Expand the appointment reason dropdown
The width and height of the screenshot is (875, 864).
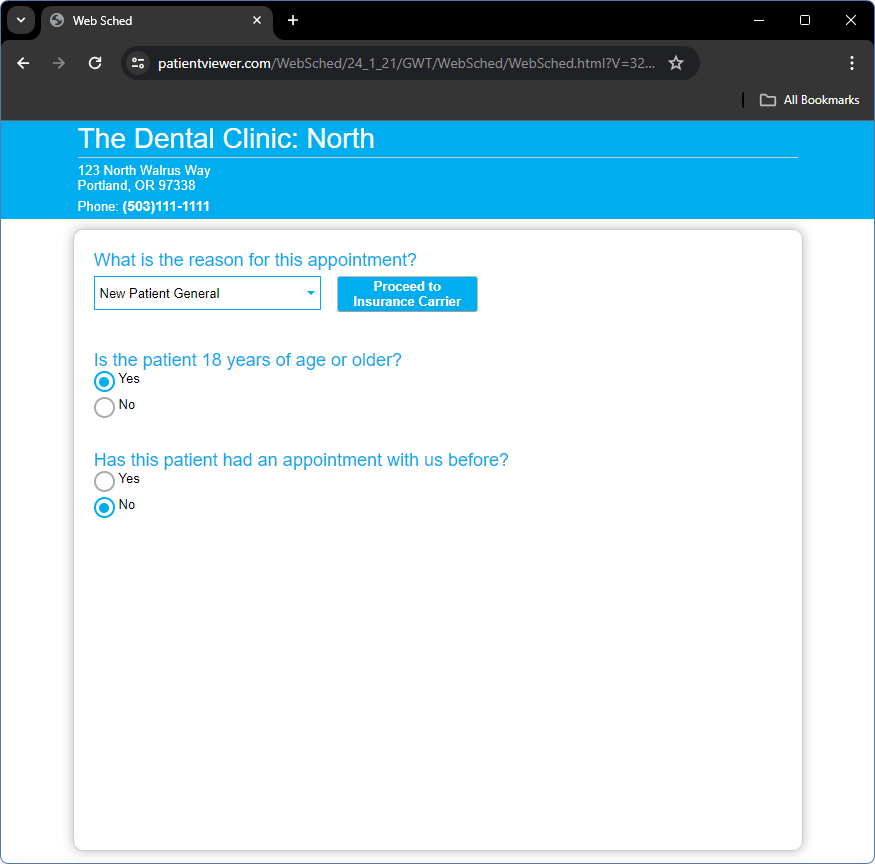tap(207, 294)
